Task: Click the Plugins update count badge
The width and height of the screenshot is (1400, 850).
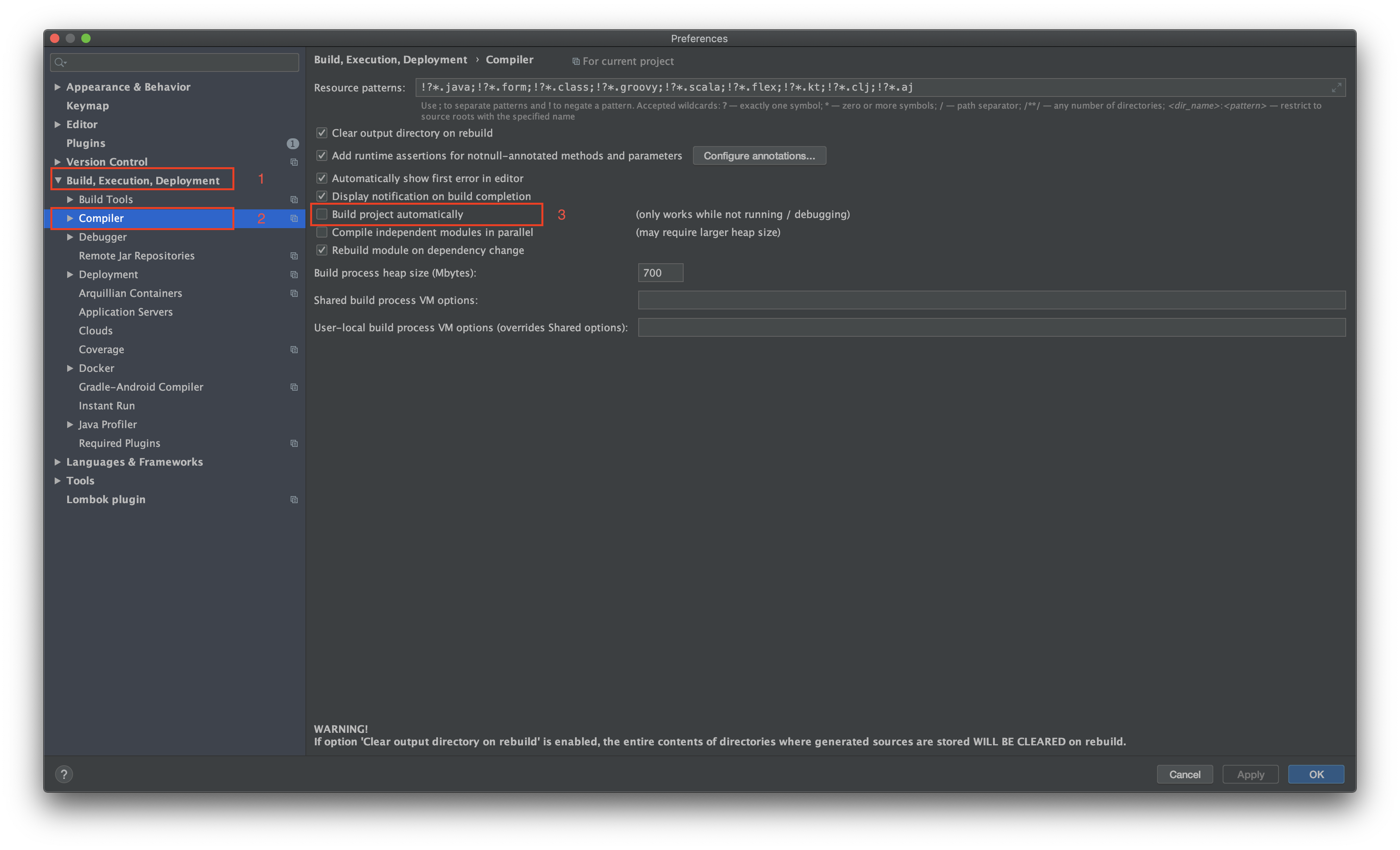Action: point(292,143)
